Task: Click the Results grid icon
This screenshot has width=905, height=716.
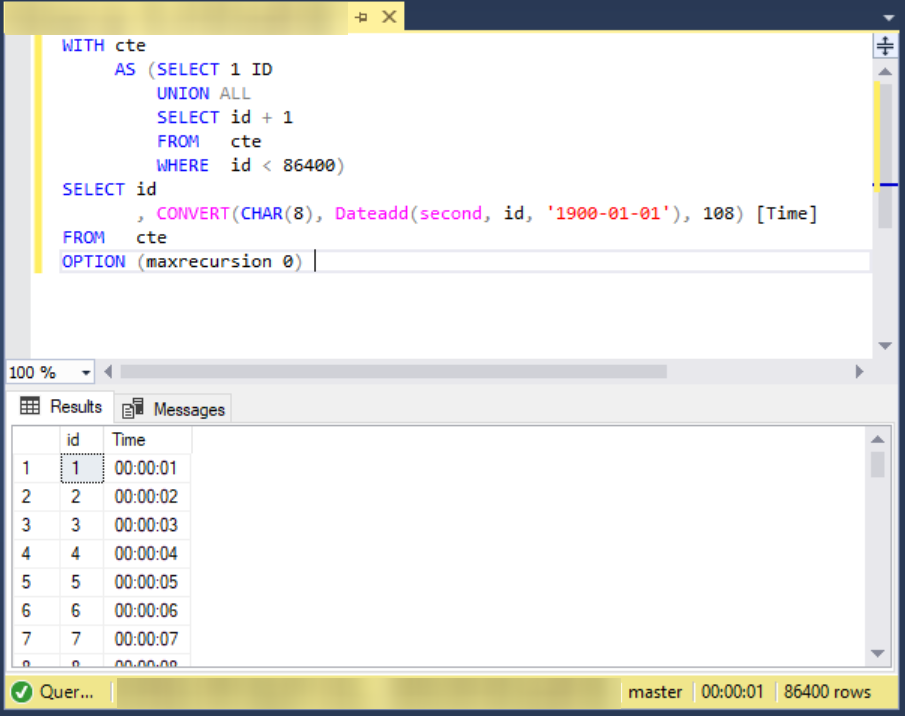Action: [x=30, y=406]
